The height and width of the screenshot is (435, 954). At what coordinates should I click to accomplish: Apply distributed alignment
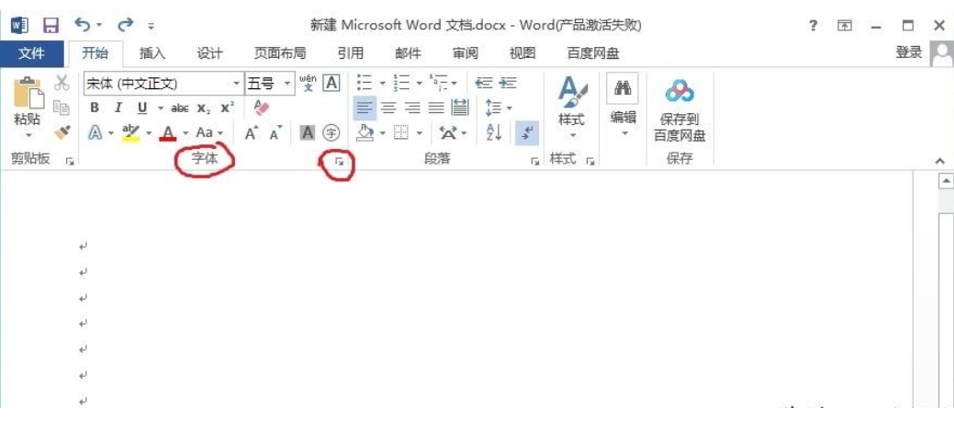click(460, 108)
